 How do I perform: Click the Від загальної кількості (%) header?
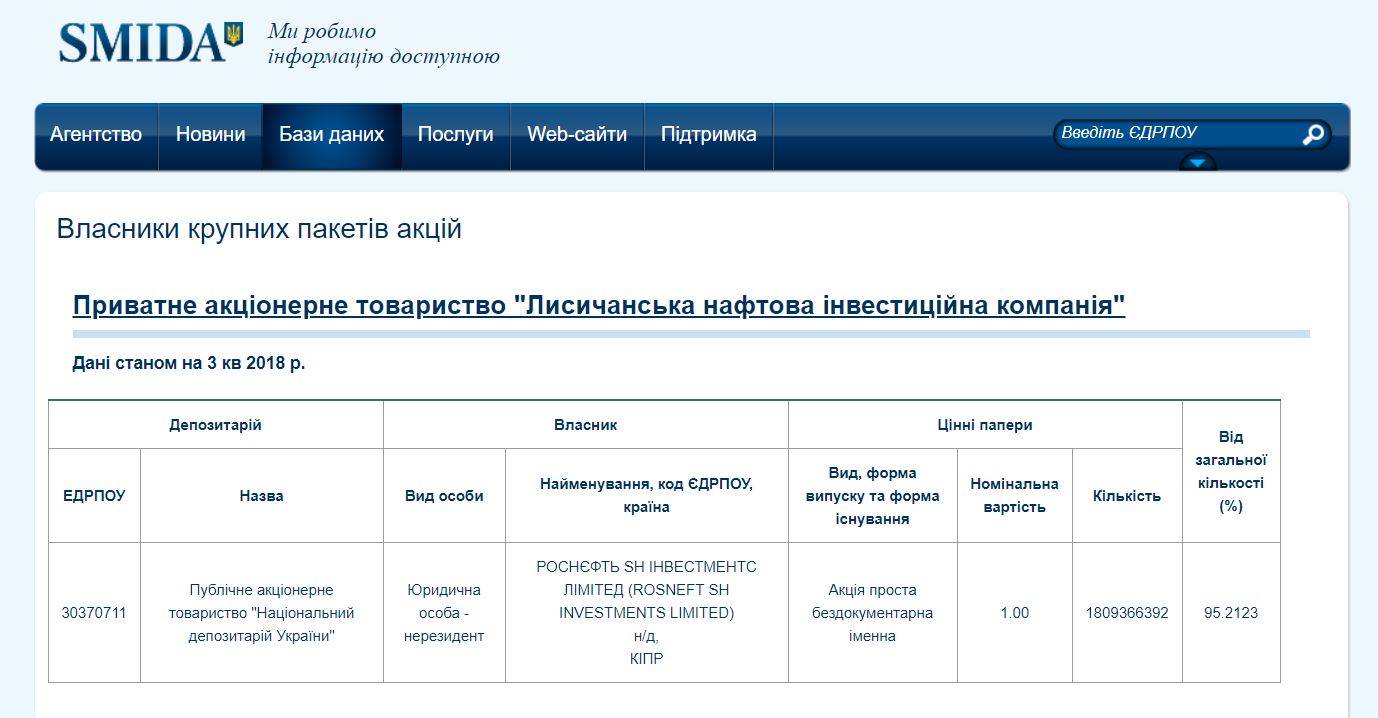[x=1231, y=472]
